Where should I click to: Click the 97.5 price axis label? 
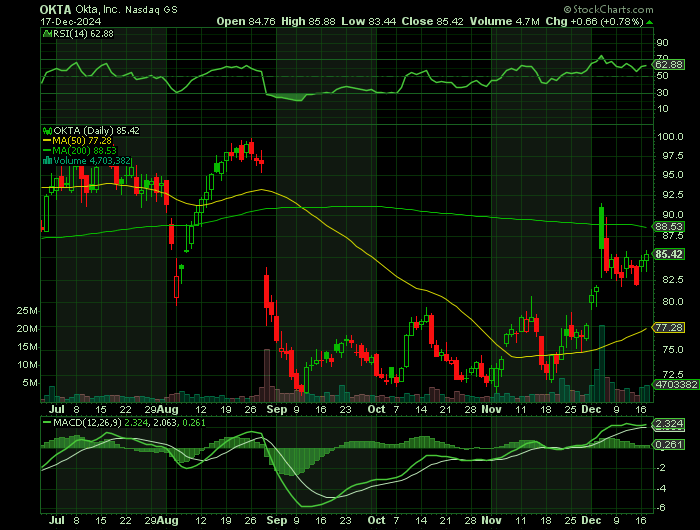point(672,156)
